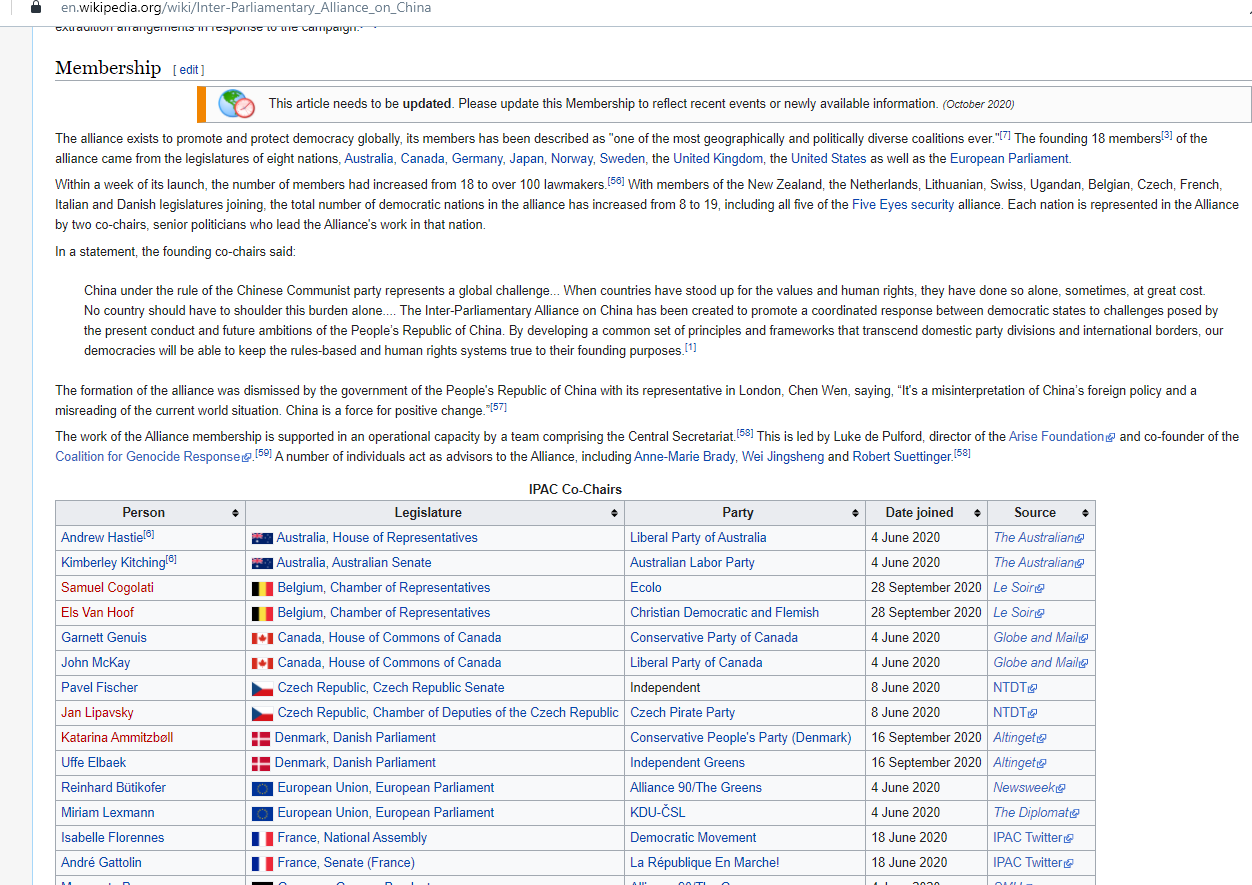
Task: Click the external-link icon beside NTDT in Pavel Fischer's row
Action: click(x=1033, y=688)
